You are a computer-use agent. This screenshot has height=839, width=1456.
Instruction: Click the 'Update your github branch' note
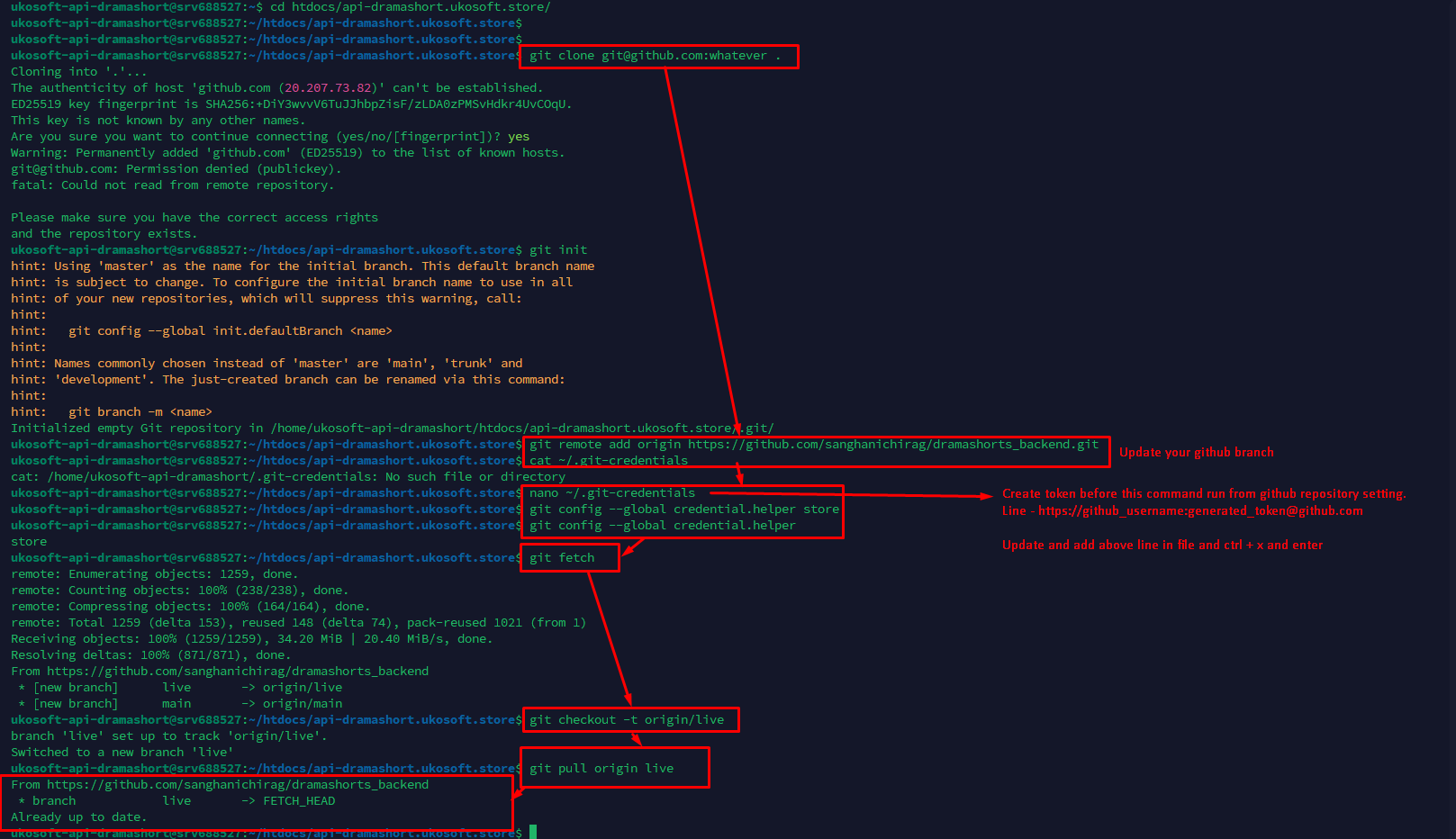click(1197, 453)
